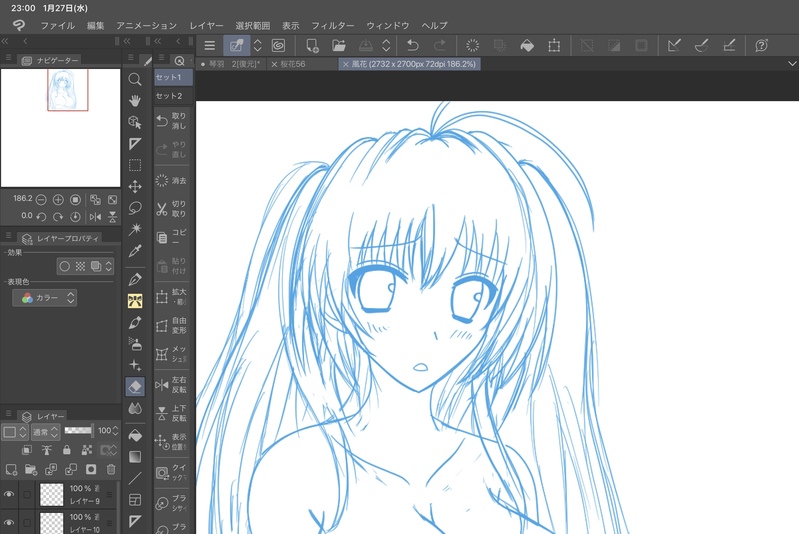Open the 編集 menu
Screen dimensions: 799x534
pyautogui.click(x=95, y=25)
